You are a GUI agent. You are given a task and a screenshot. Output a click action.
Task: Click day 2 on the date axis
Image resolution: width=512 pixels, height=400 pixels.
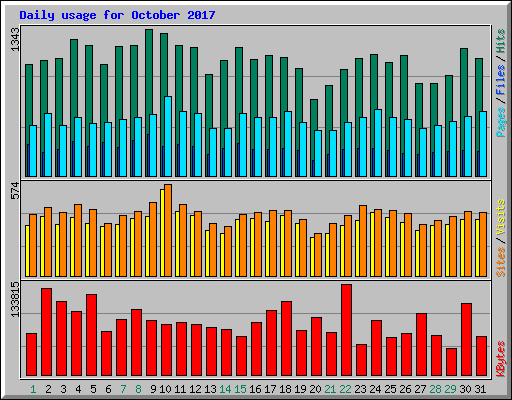point(48,389)
